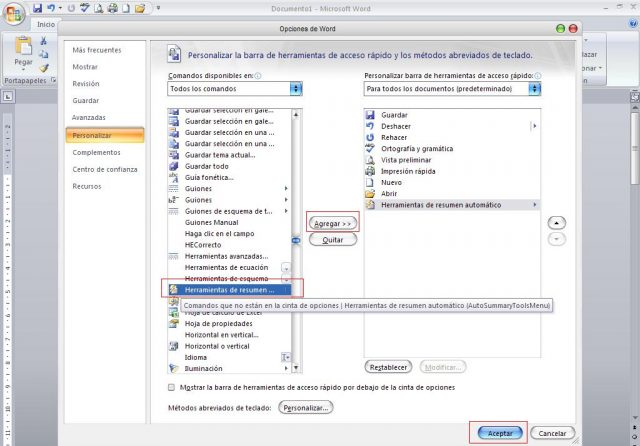Click spelling check icon in quick access toolbar

(x=85, y=8)
